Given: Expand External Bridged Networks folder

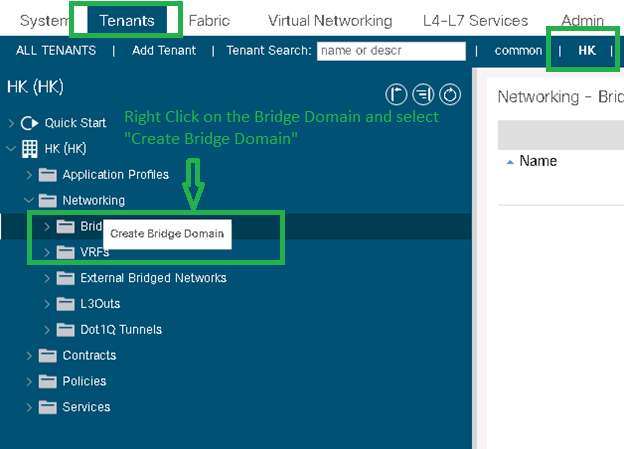Looking at the screenshot, I should pyautogui.click(x=47, y=278).
